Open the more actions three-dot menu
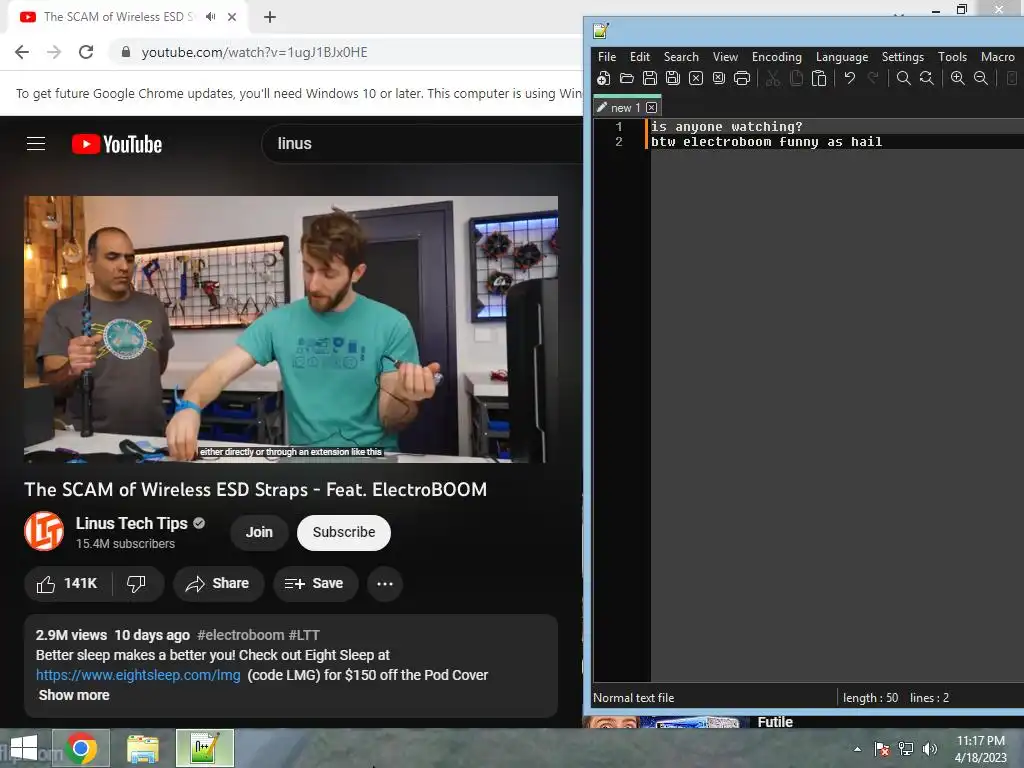The image size is (1024, 768). pyautogui.click(x=385, y=583)
